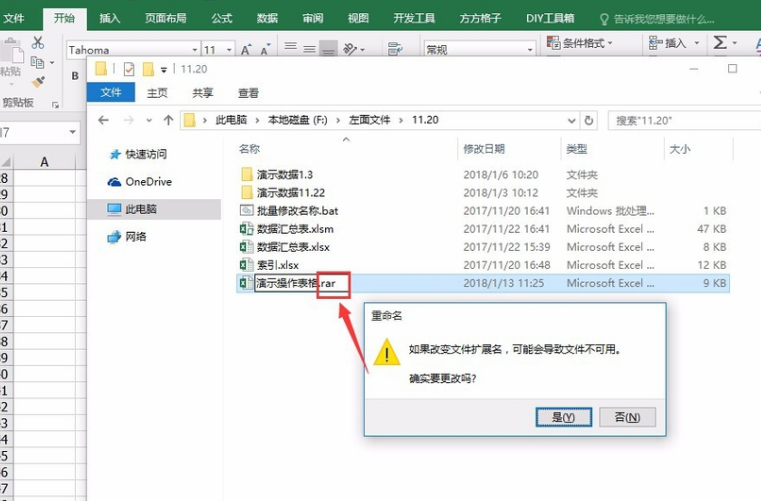Click the Cut scissors icon in Excel

point(37,43)
